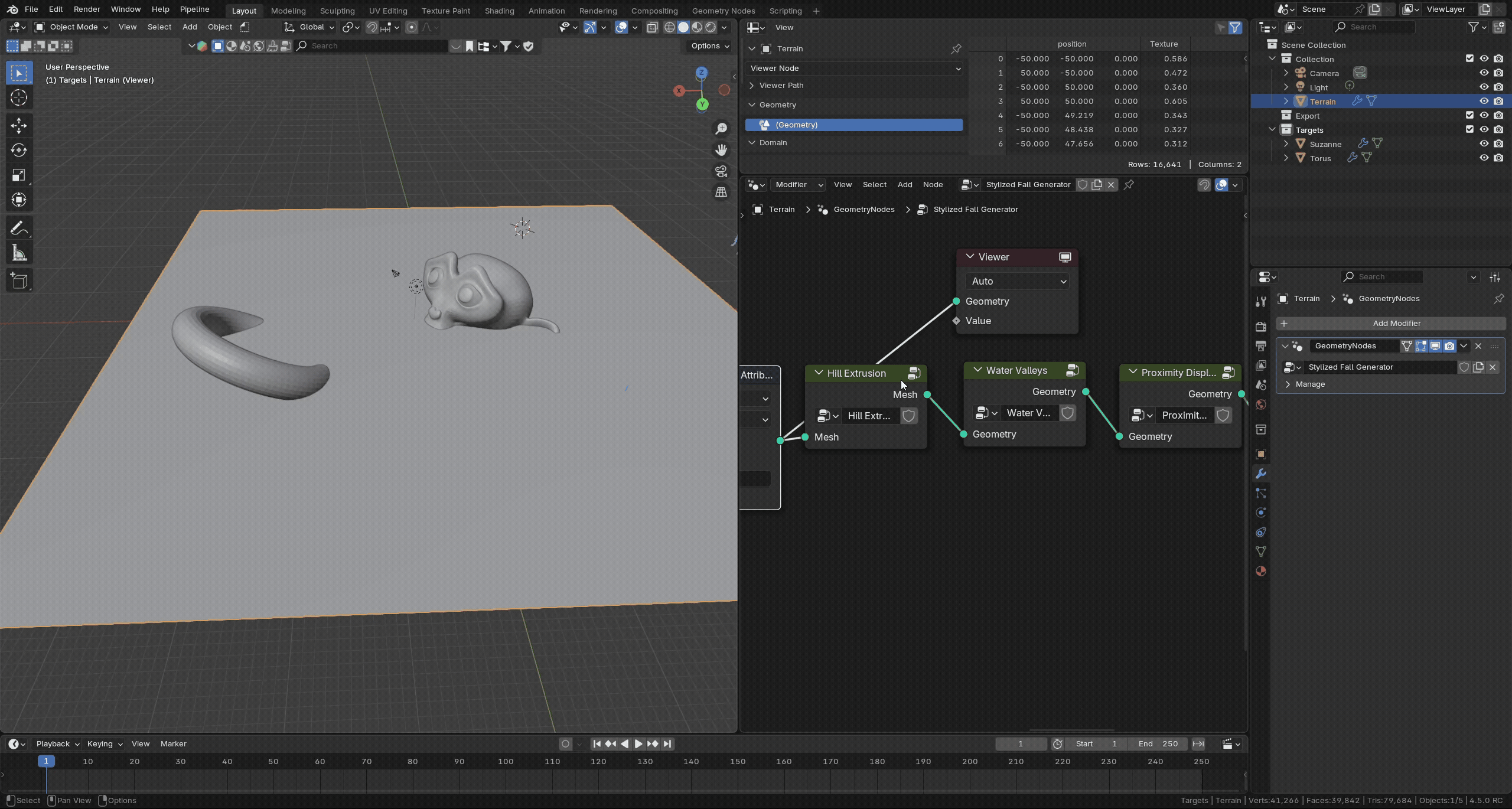Uncheck the Export collection checkbox
Viewport: 1512px width, 809px height.
click(x=1469, y=116)
